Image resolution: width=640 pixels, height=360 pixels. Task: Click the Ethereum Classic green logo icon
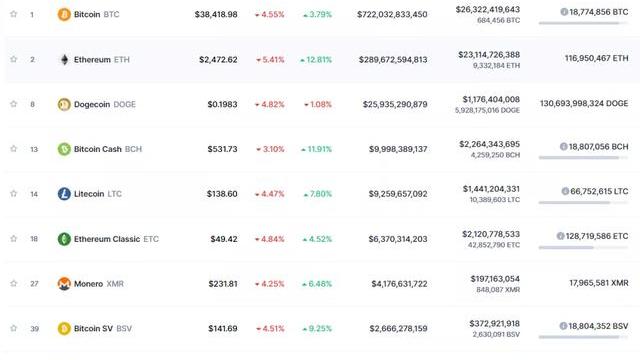point(64,239)
